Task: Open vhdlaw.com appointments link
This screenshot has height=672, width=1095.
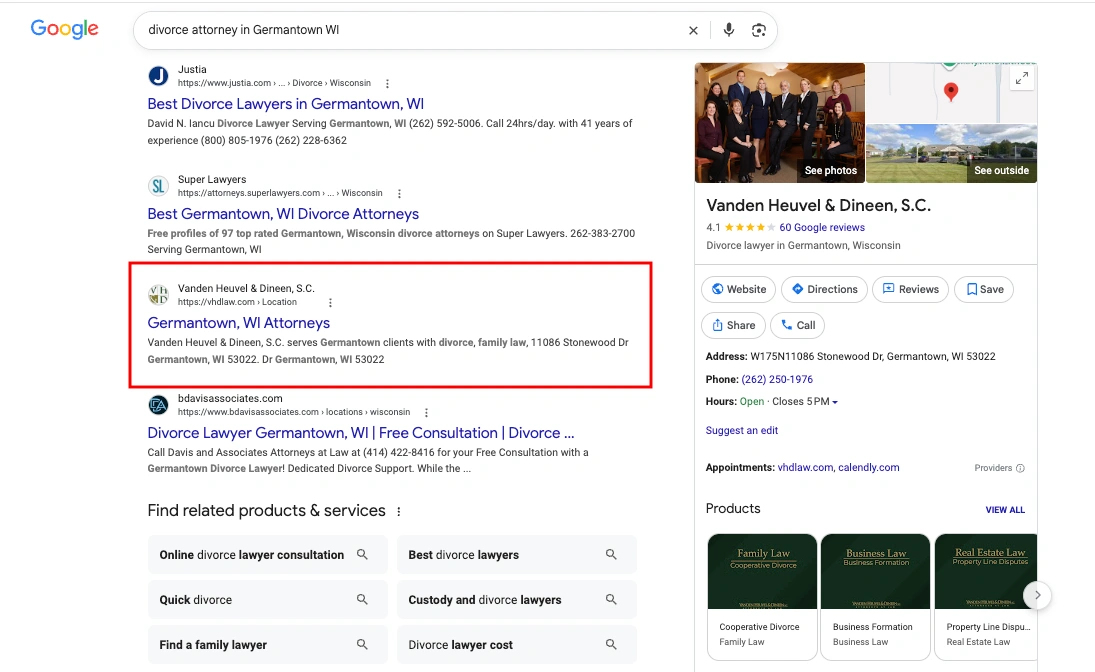Action: [x=805, y=467]
